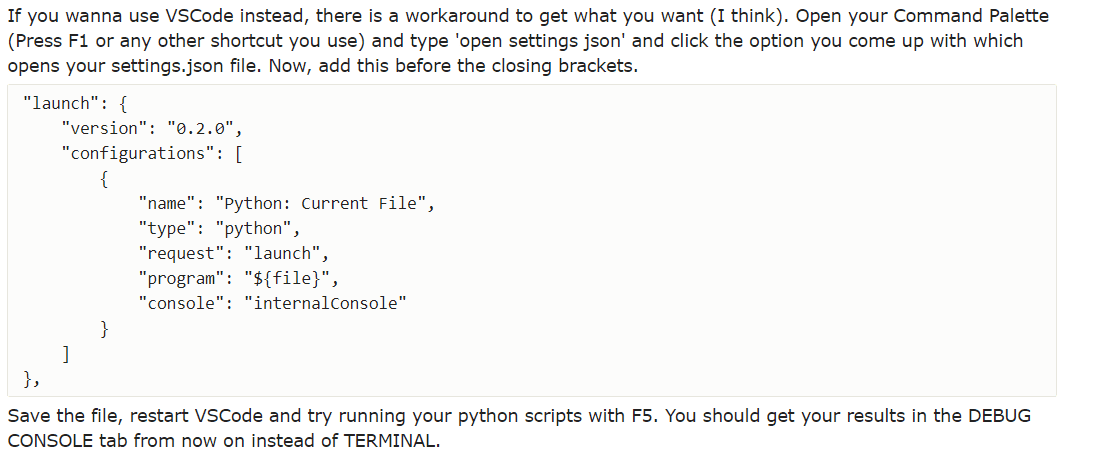Click the "internalConsole" value
The image size is (1104, 461).
325,304
